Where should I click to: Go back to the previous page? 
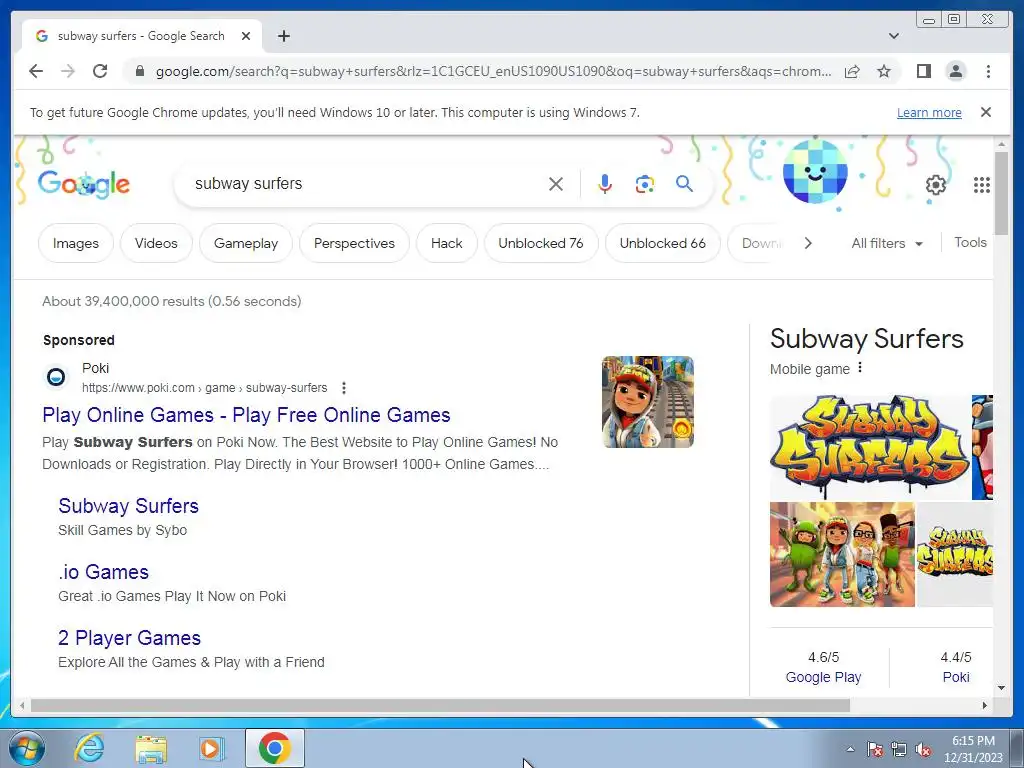pos(36,71)
